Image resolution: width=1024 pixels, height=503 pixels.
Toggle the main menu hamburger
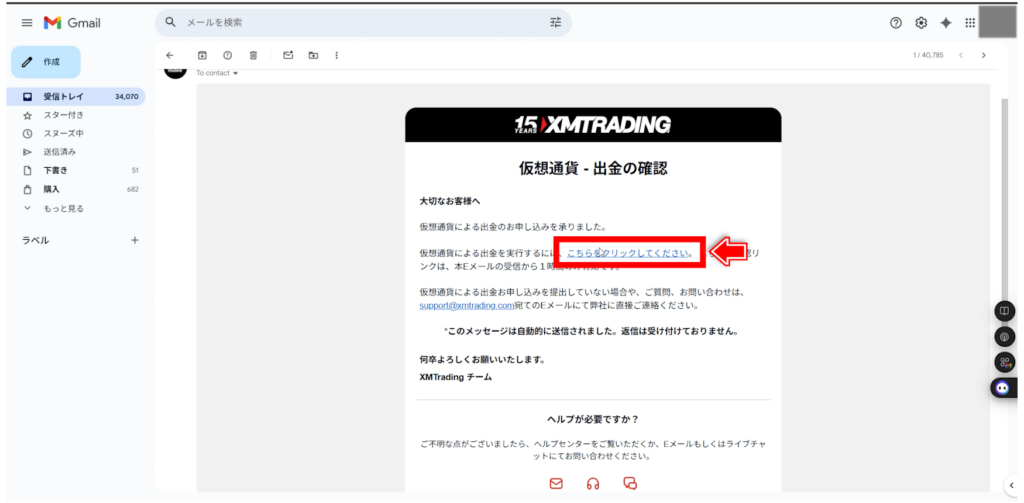tap(27, 23)
